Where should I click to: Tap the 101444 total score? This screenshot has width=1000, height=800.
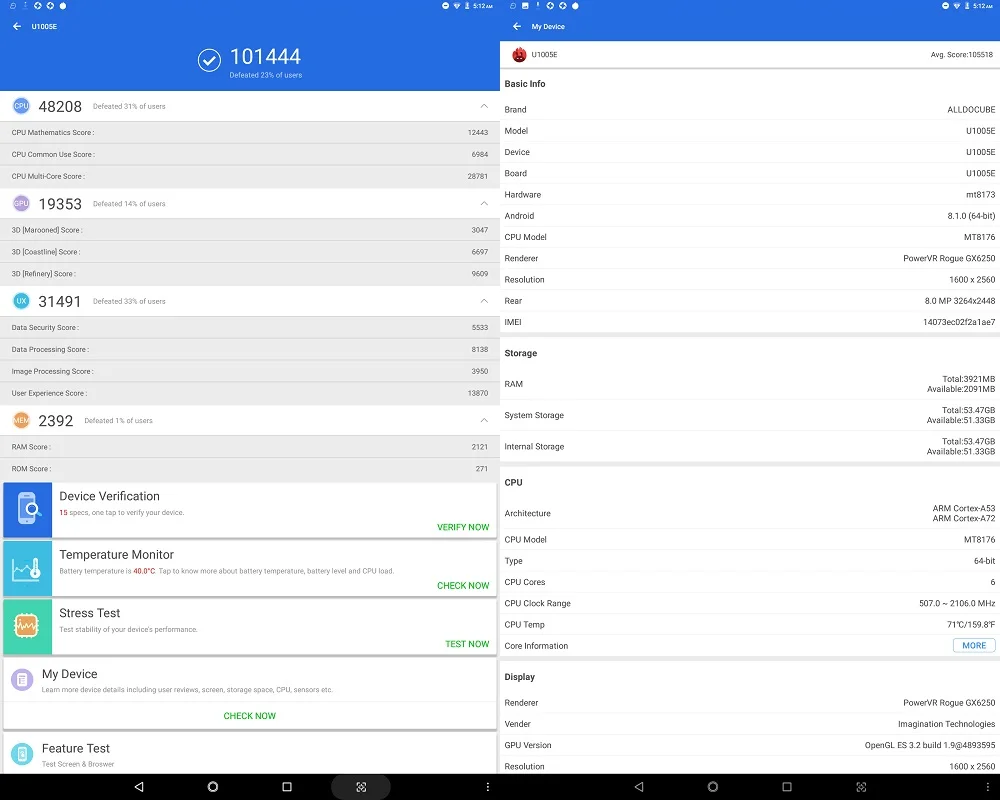tap(265, 57)
